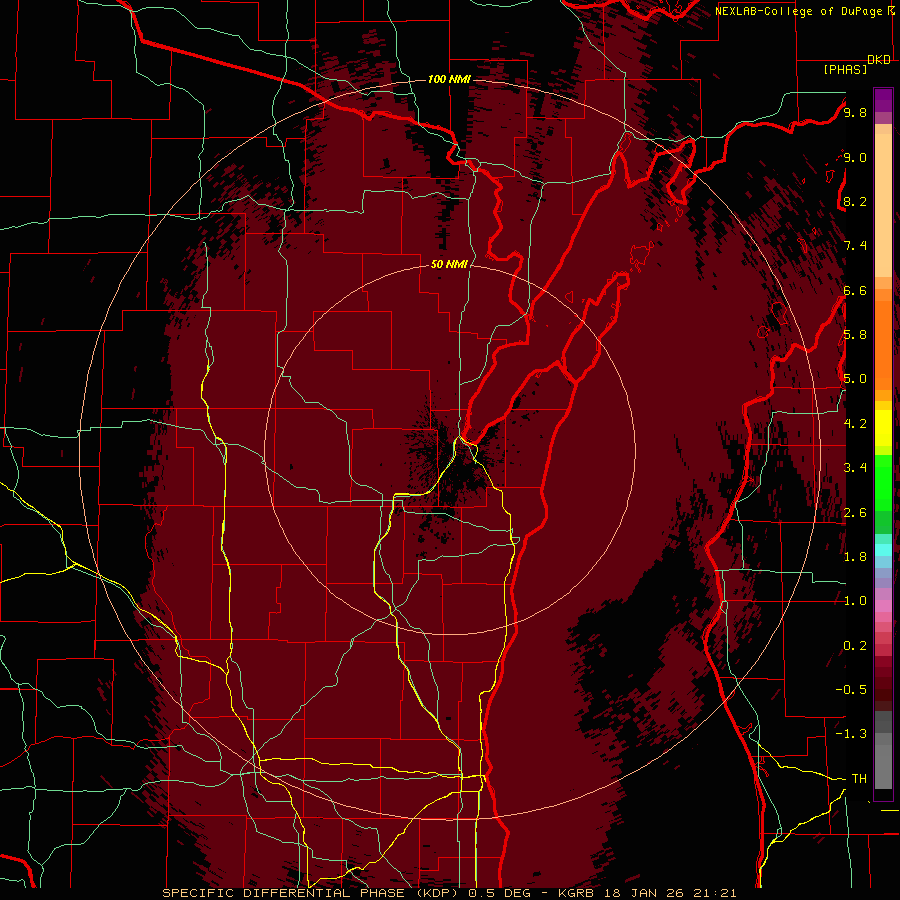The height and width of the screenshot is (900, 900).
Task: Click the pink segment of the color bar
Action: pos(883,606)
